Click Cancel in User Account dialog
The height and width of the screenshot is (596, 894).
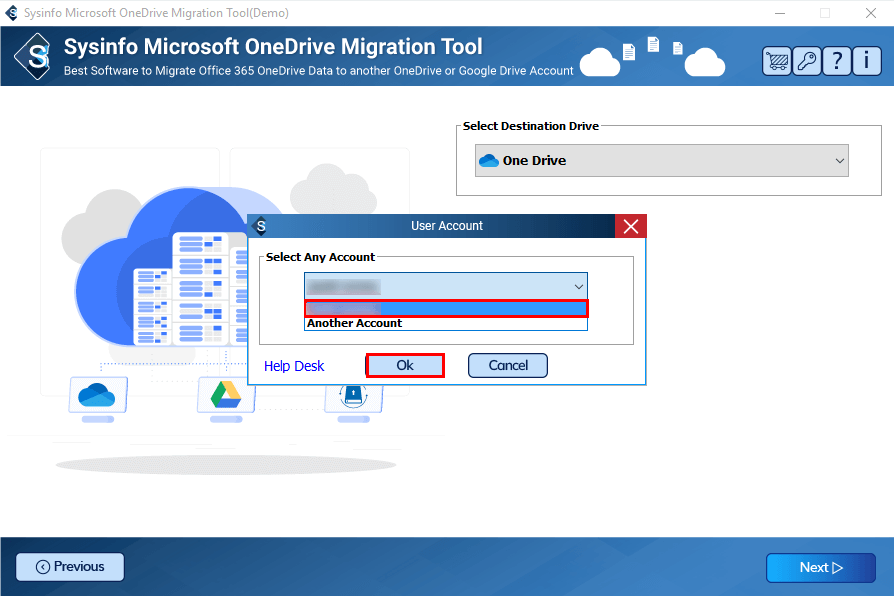(x=507, y=366)
